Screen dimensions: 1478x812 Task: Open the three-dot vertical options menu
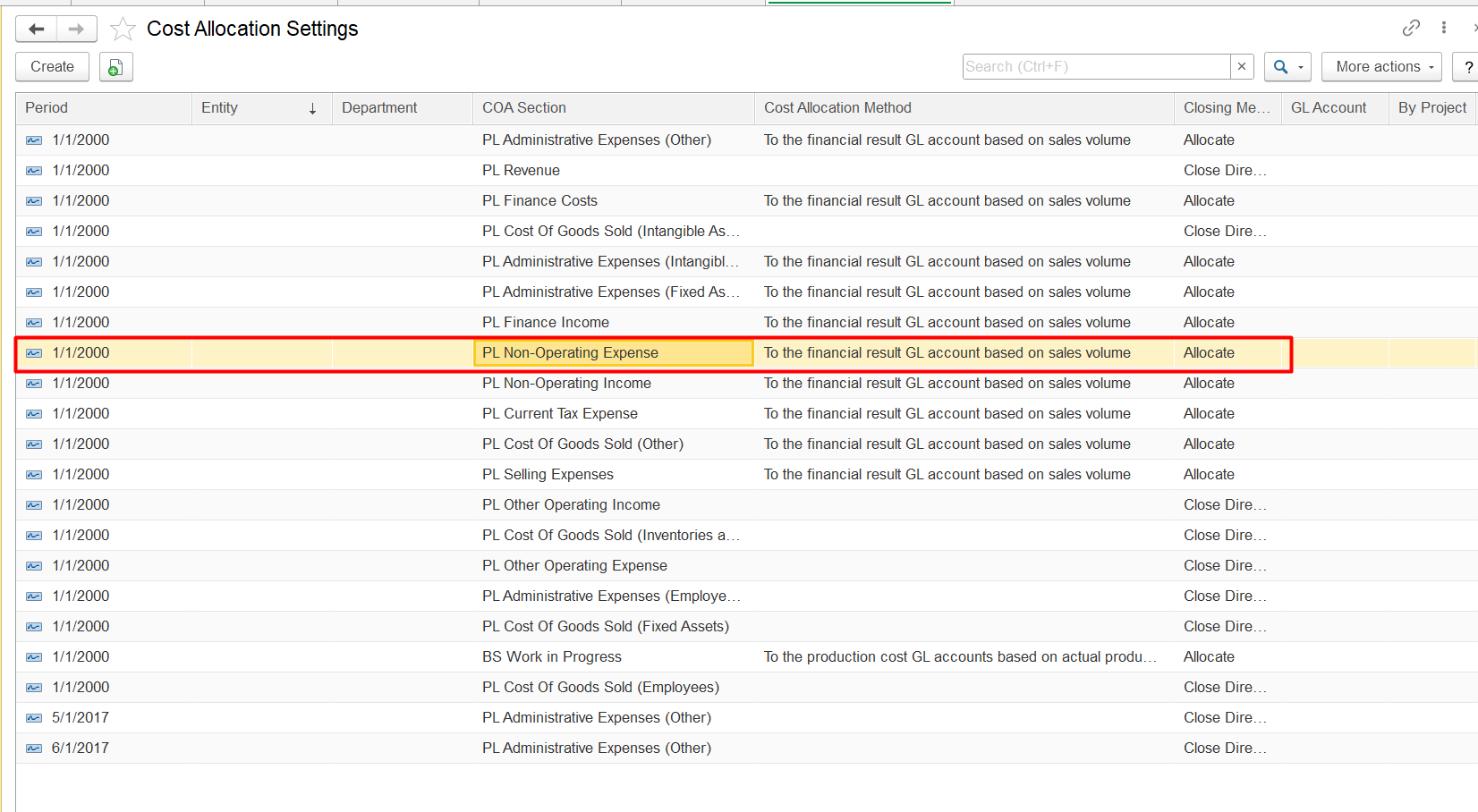[x=1444, y=28]
